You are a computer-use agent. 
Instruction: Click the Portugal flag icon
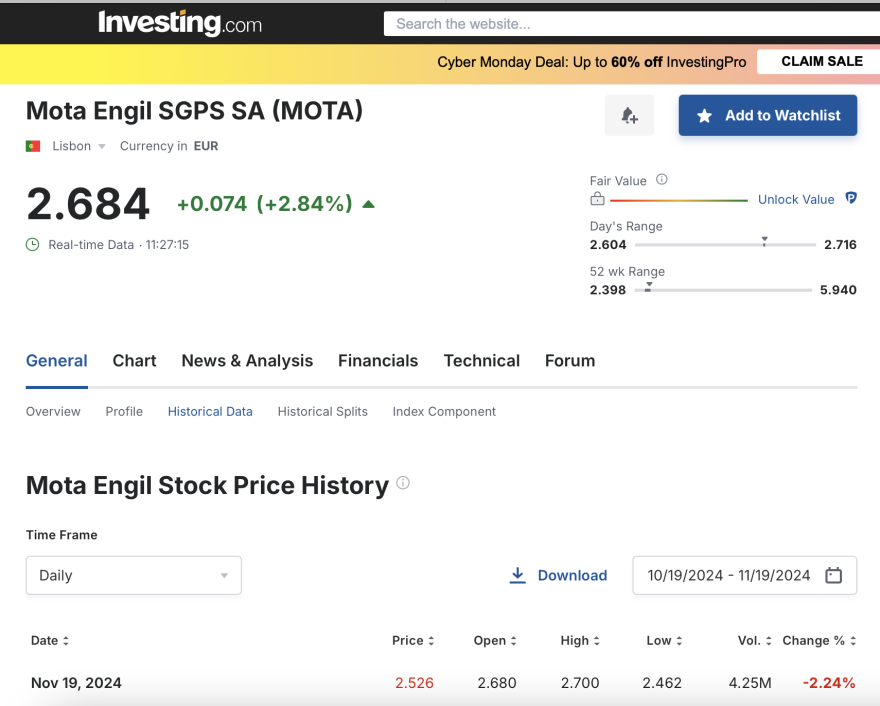point(33,146)
